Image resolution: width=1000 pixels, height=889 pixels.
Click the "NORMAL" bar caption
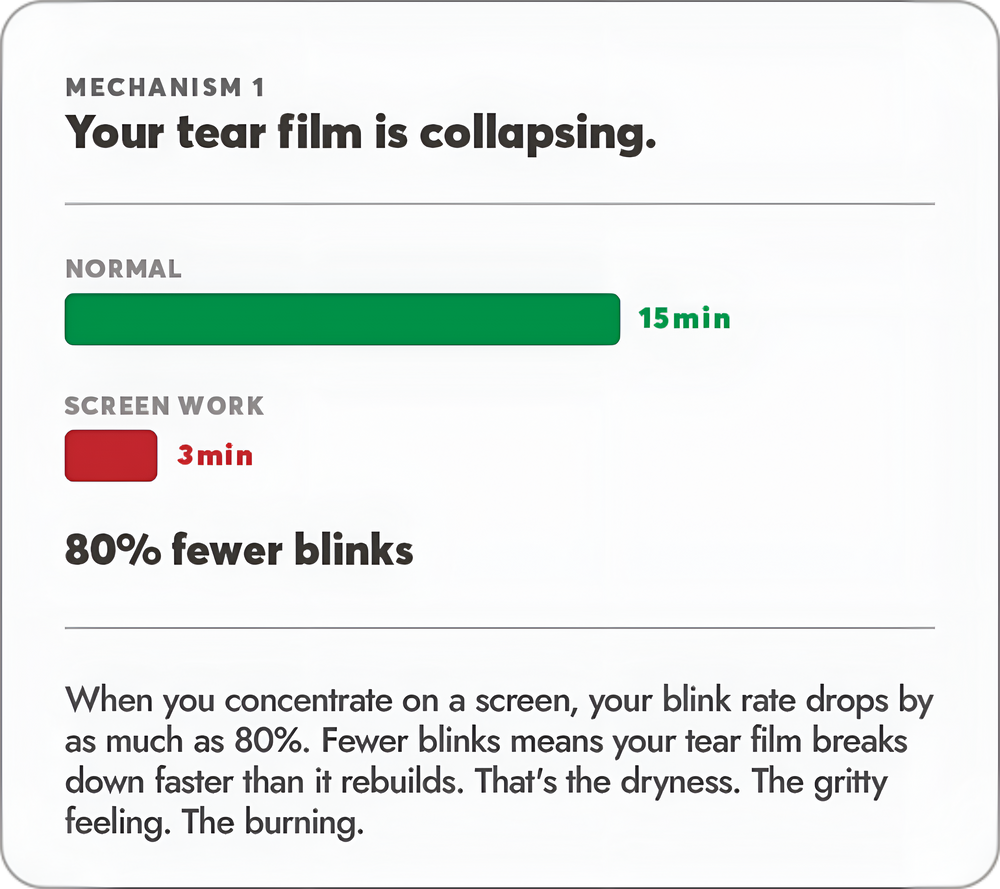[123, 268]
